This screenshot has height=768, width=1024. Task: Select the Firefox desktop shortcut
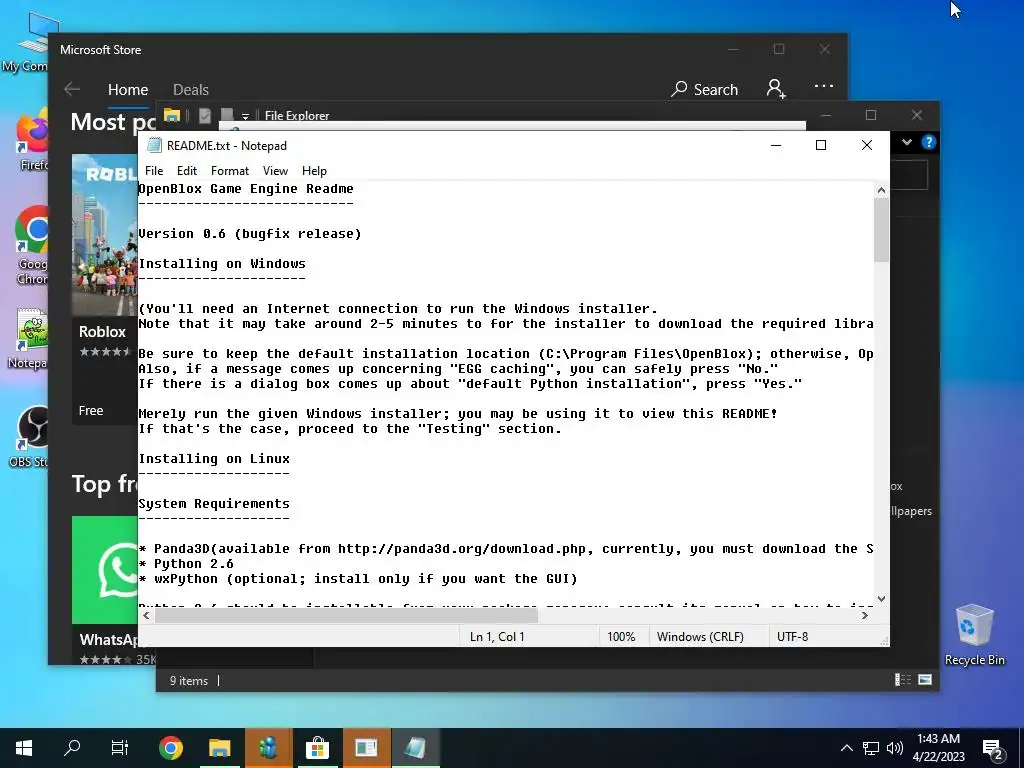[33, 140]
